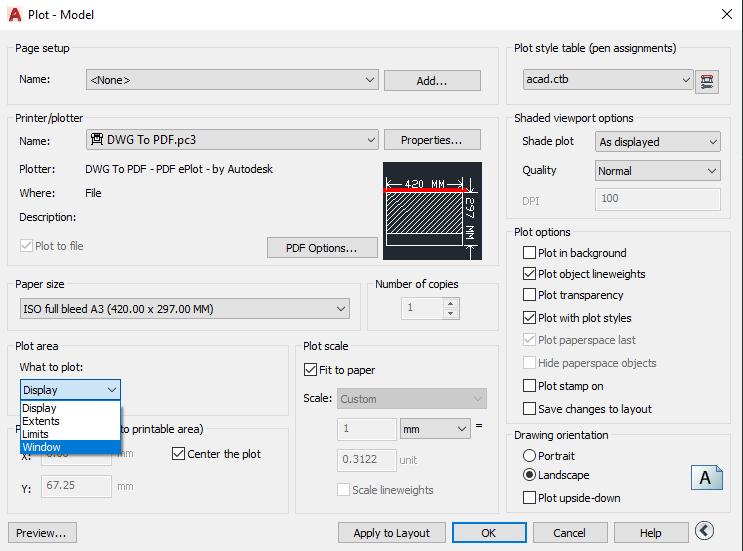Click the Cancel button
This screenshot has width=743, height=551.
(570, 533)
